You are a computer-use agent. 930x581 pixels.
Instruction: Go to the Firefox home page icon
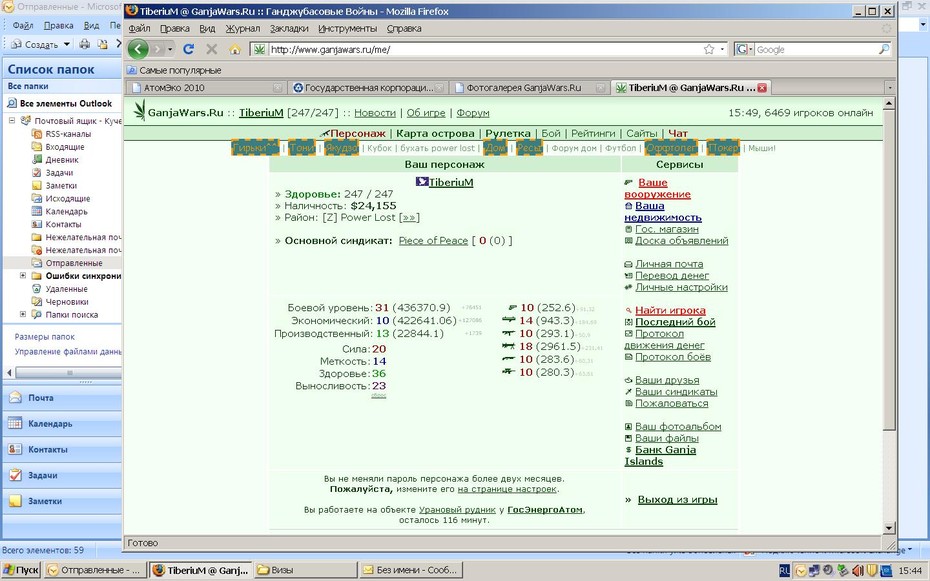[235, 49]
